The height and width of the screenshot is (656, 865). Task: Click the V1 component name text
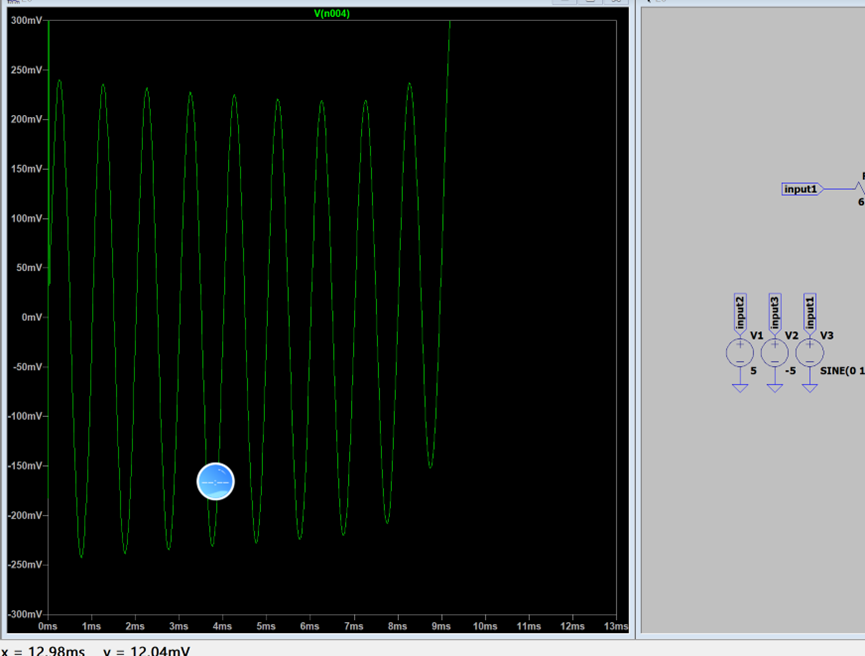click(757, 335)
